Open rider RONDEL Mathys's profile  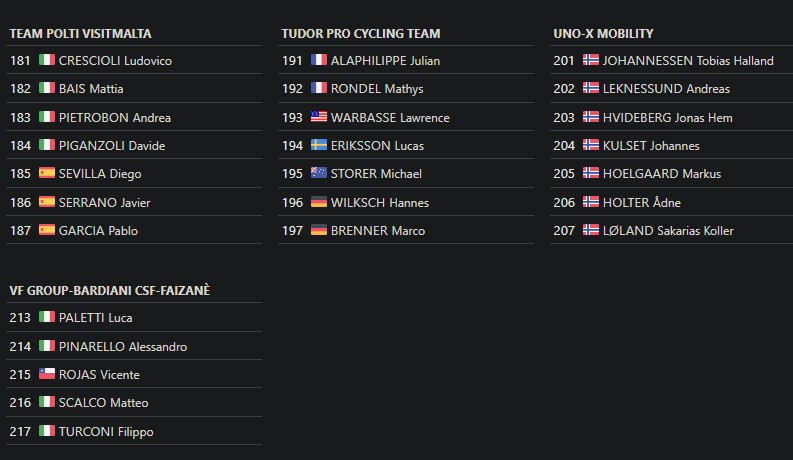[377, 88]
